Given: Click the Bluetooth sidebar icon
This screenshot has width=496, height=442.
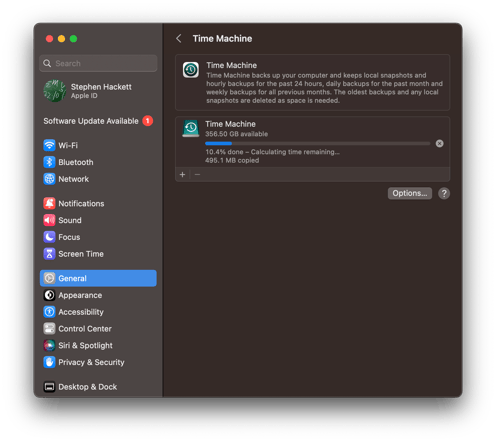Looking at the screenshot, I should [x=49, y=162].
